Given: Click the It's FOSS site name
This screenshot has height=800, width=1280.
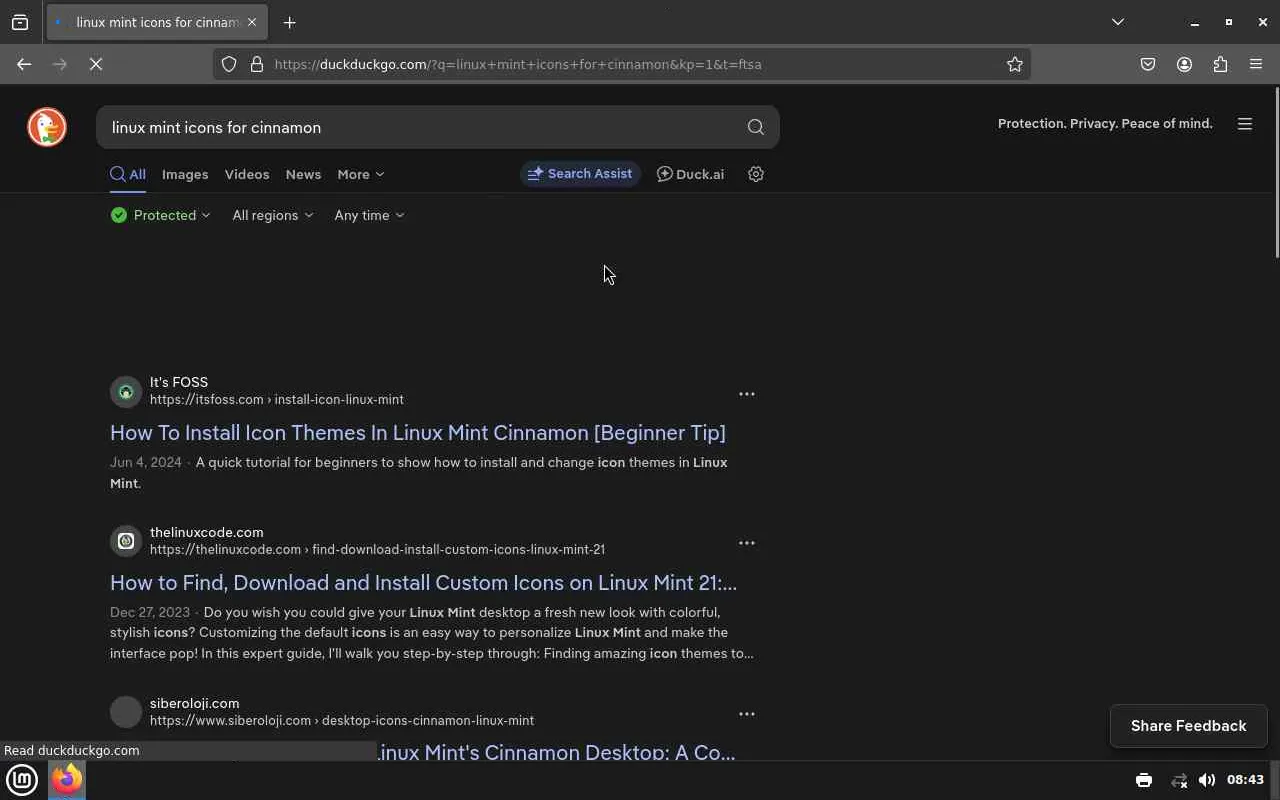Looking at the screenshot, I should point(179,382).
